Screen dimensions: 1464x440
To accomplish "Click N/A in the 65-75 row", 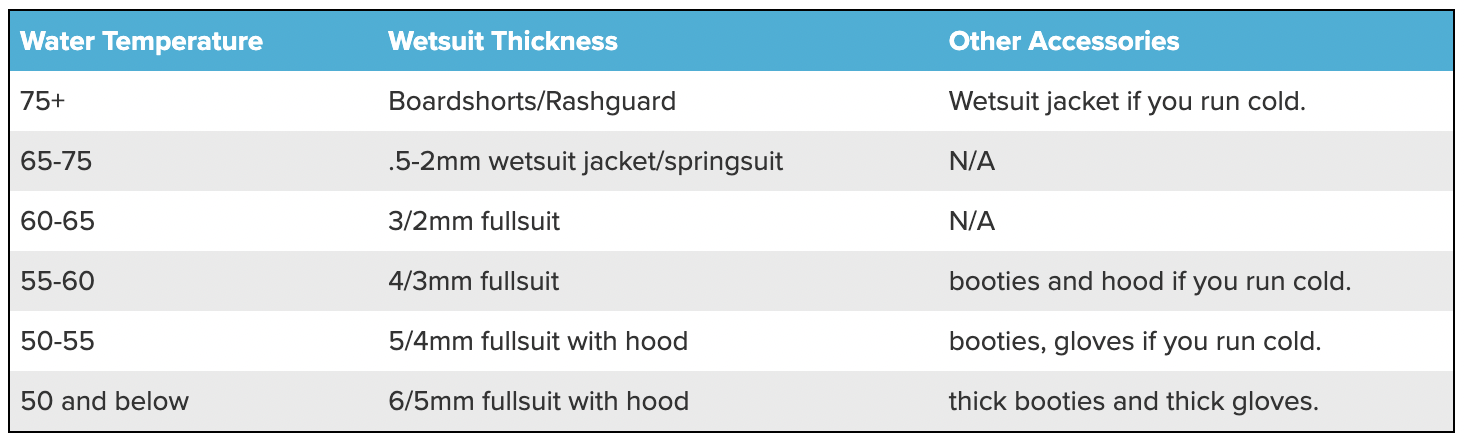I will pyautogui.click(x=971, y=161).
